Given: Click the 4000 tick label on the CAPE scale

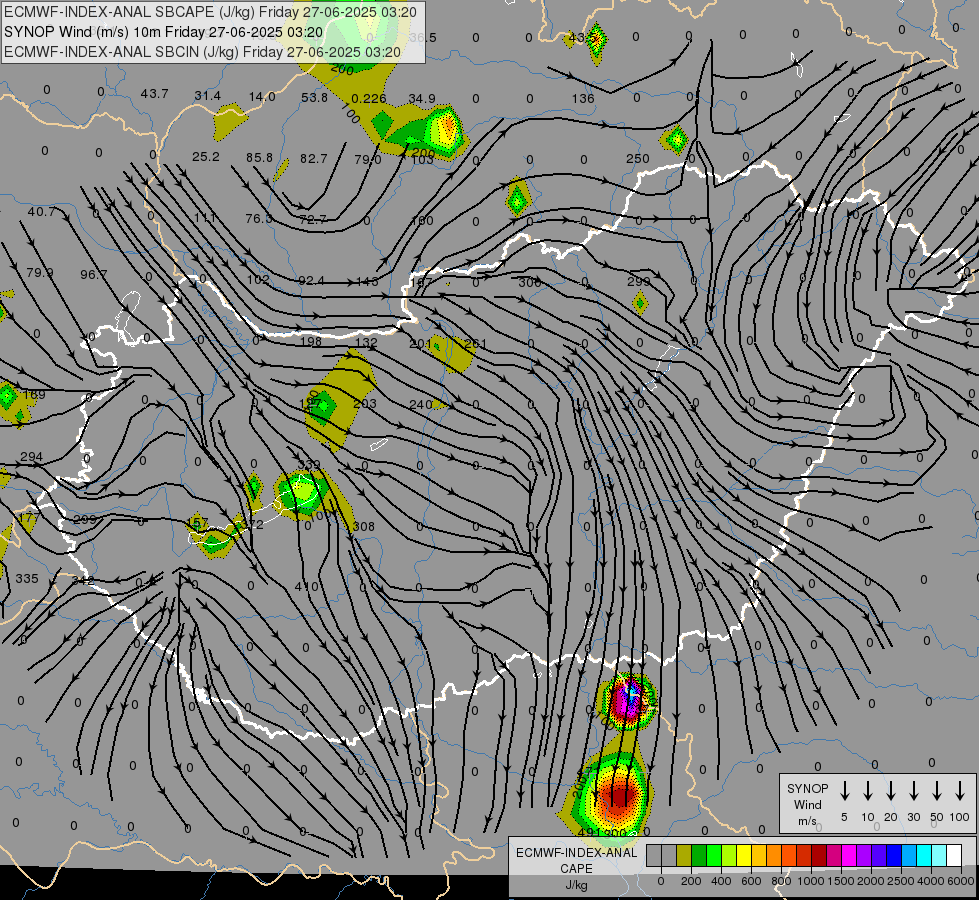Looking at the screenshot, I should [x=931, y=881].
